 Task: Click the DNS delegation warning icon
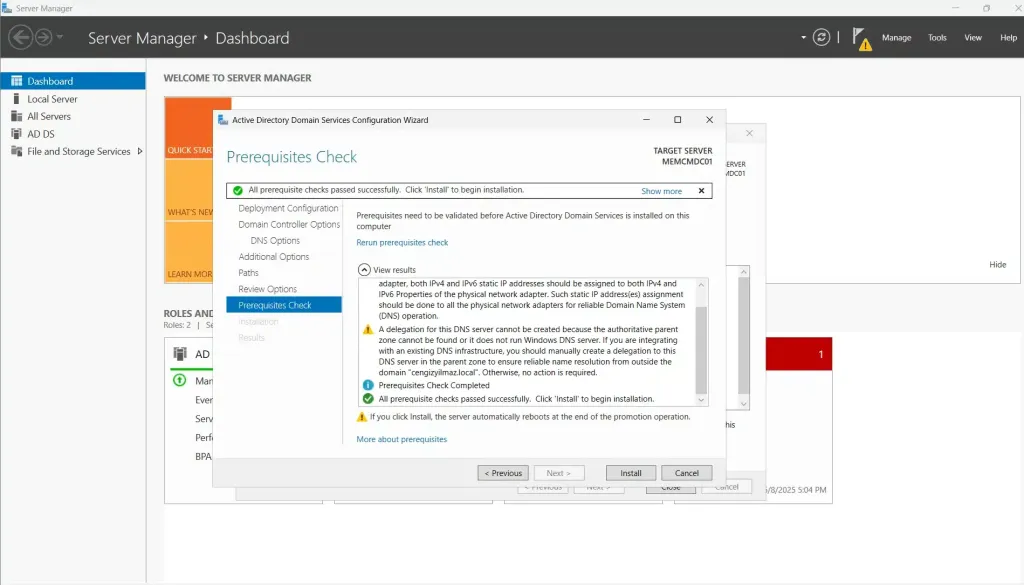click(x=368, y=330)
